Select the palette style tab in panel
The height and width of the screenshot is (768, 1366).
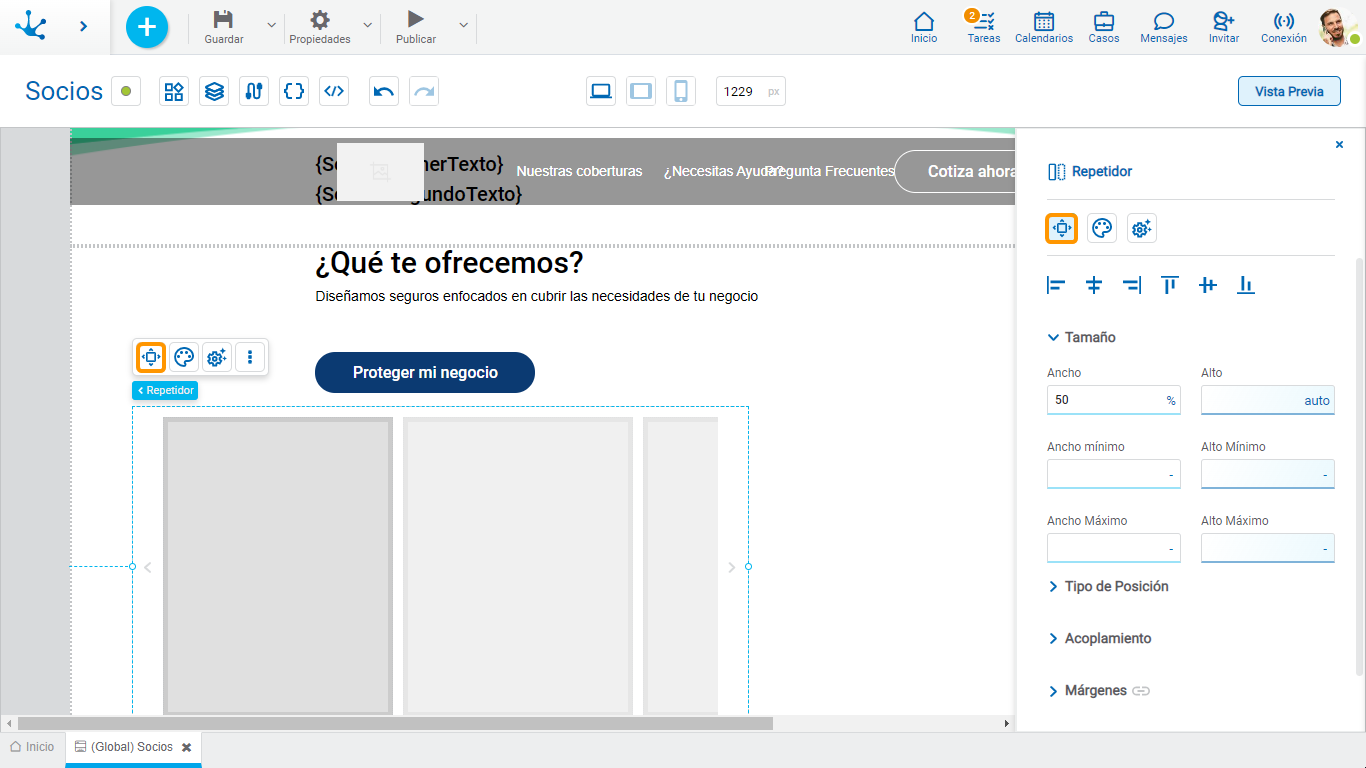pyautogui.click(x=1102, y=229)
